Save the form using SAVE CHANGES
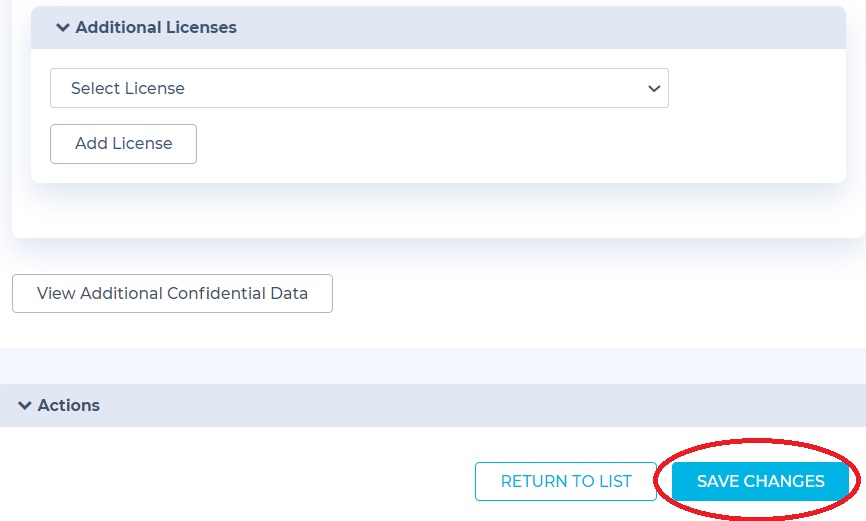 click(x=760, y=481)
